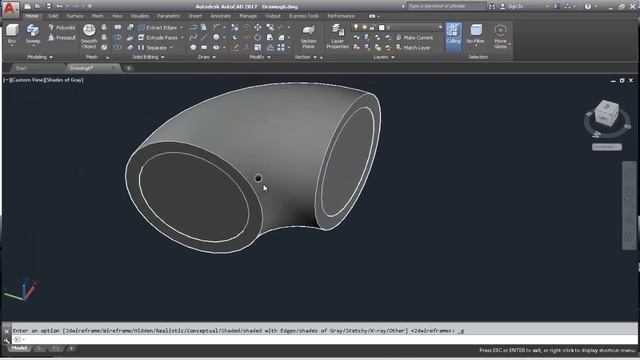
Task: Open the Extract Edges dropdown arrow
Action: (x=182, y=27)
